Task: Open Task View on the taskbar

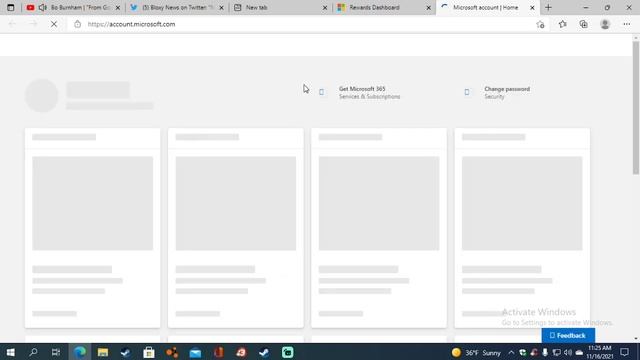Action: tap(56, 352)
